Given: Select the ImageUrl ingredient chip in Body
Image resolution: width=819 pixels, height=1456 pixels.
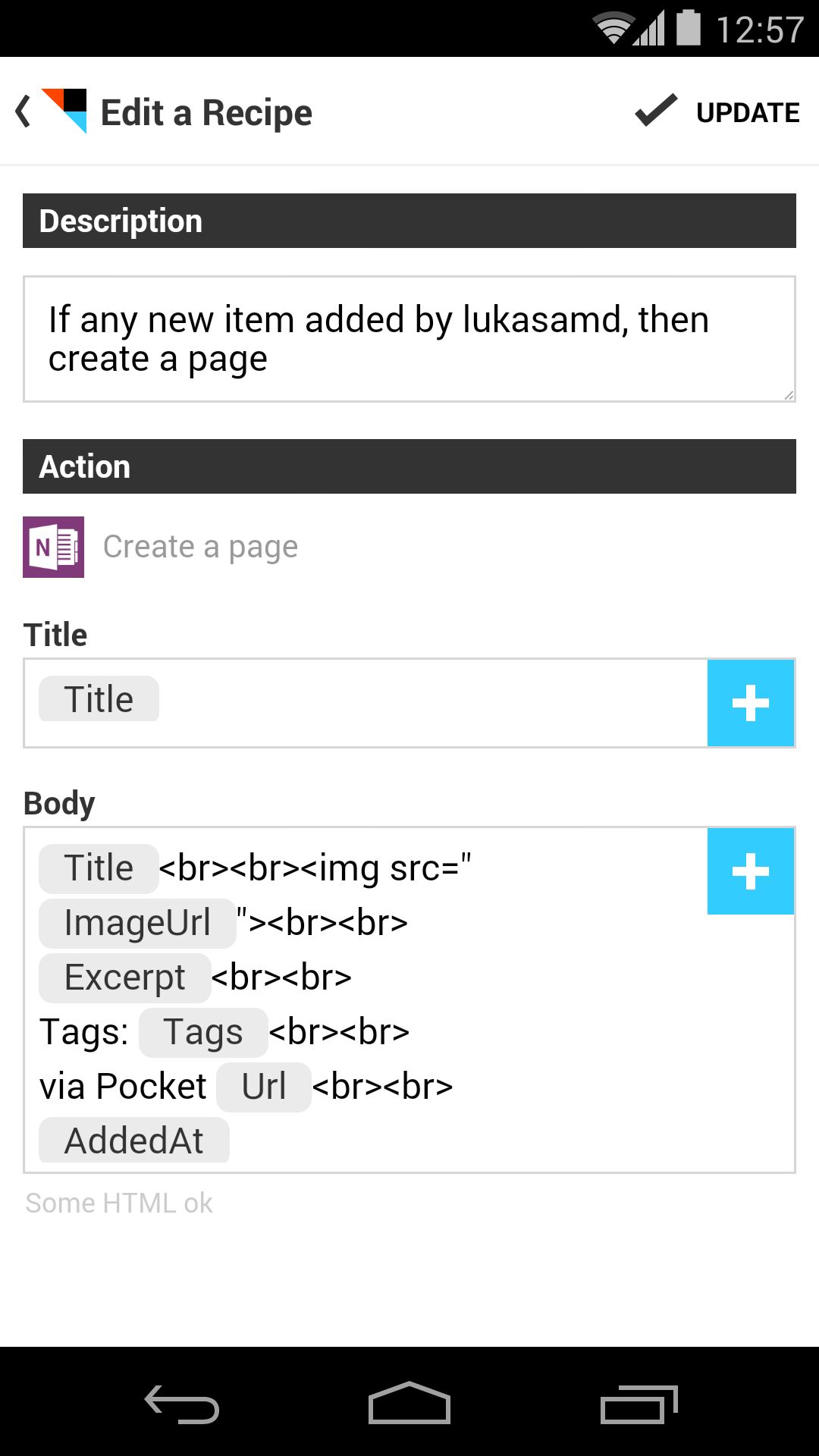Looking at the screenshot, I should click(137, 923).
